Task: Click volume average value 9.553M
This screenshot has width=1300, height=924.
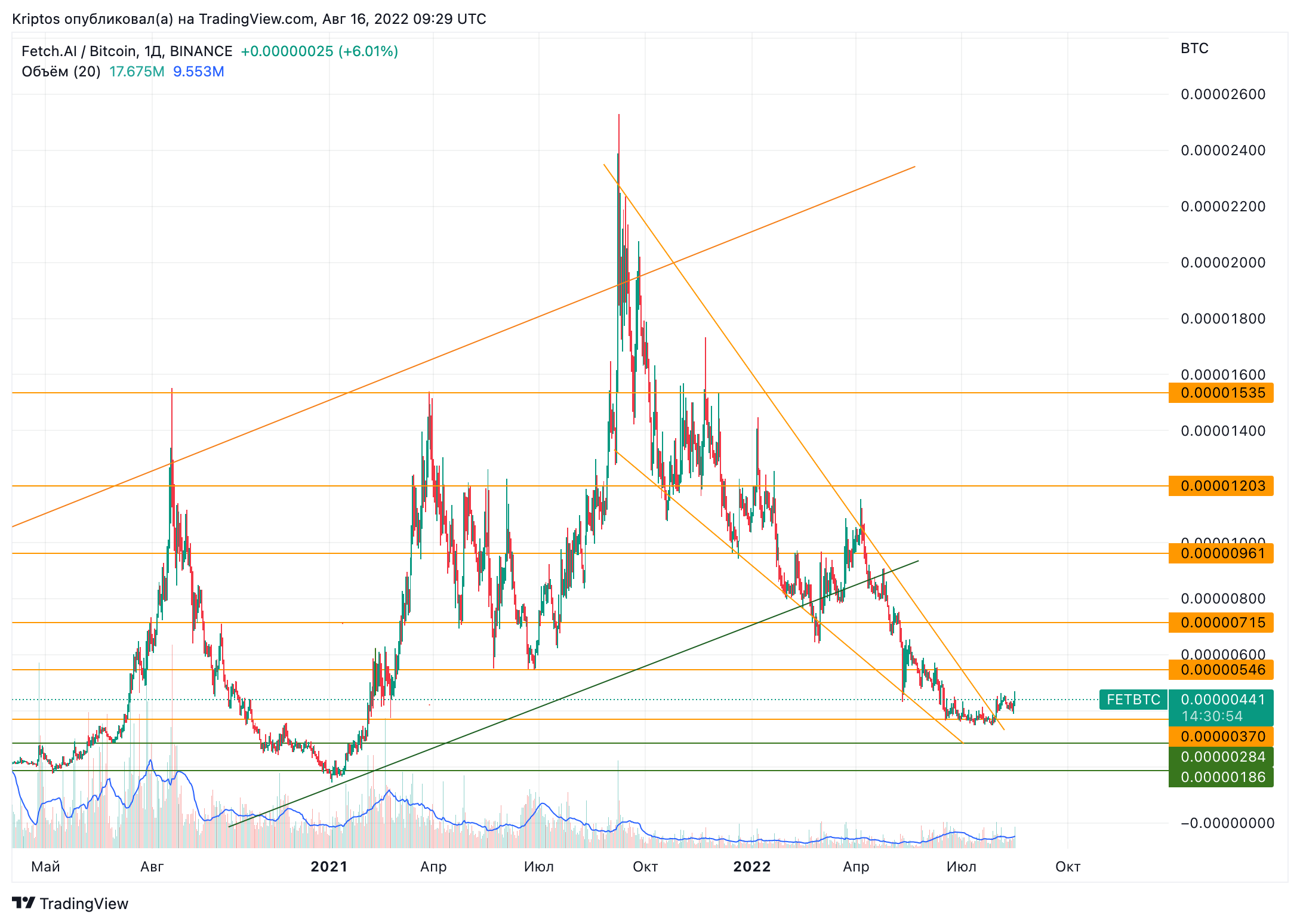Action: [199, 72]
